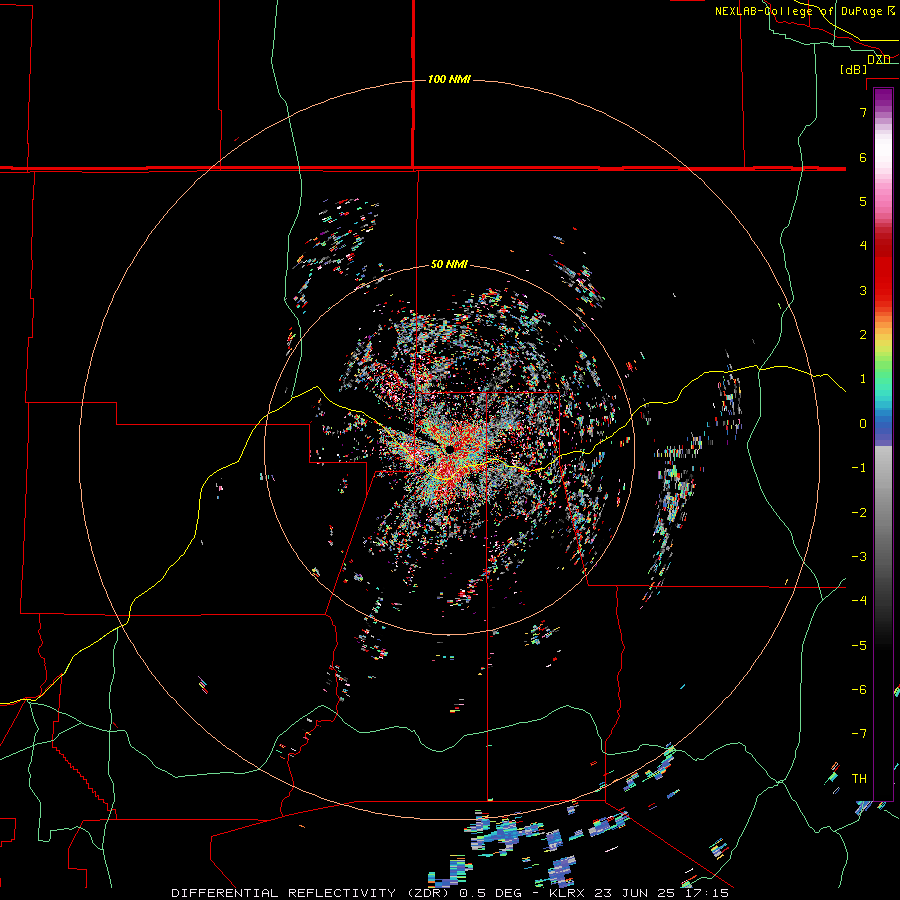Click the "7" value on the color scale
This screenshot has height=900, width=900.
[x=863, y=112]
